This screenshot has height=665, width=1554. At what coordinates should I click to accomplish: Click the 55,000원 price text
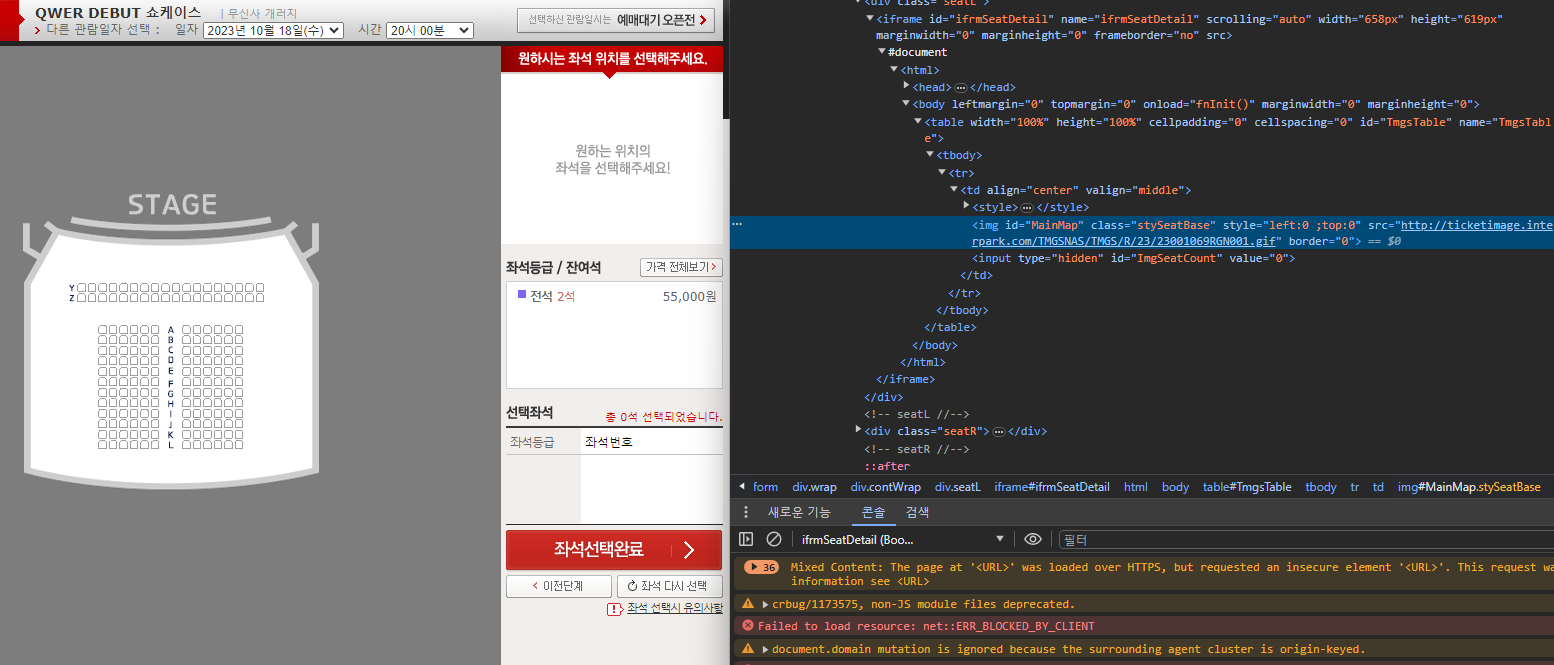pyautogui.click(x=689, y=296)
